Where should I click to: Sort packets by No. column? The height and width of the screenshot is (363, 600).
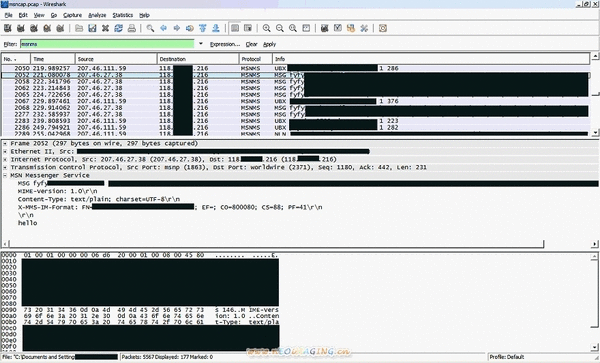tap(16, 59)
